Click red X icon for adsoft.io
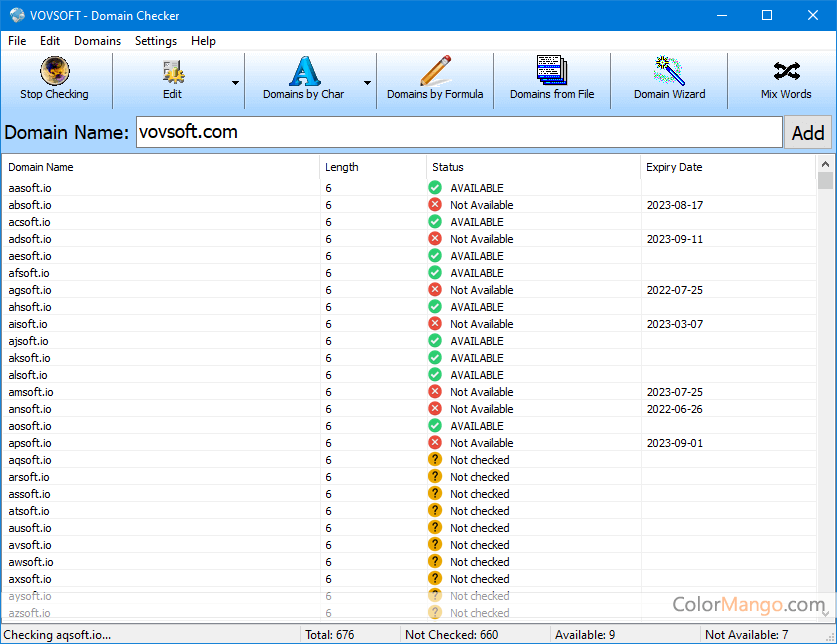The height and width of the screenshot is (644, 837). 435,239
